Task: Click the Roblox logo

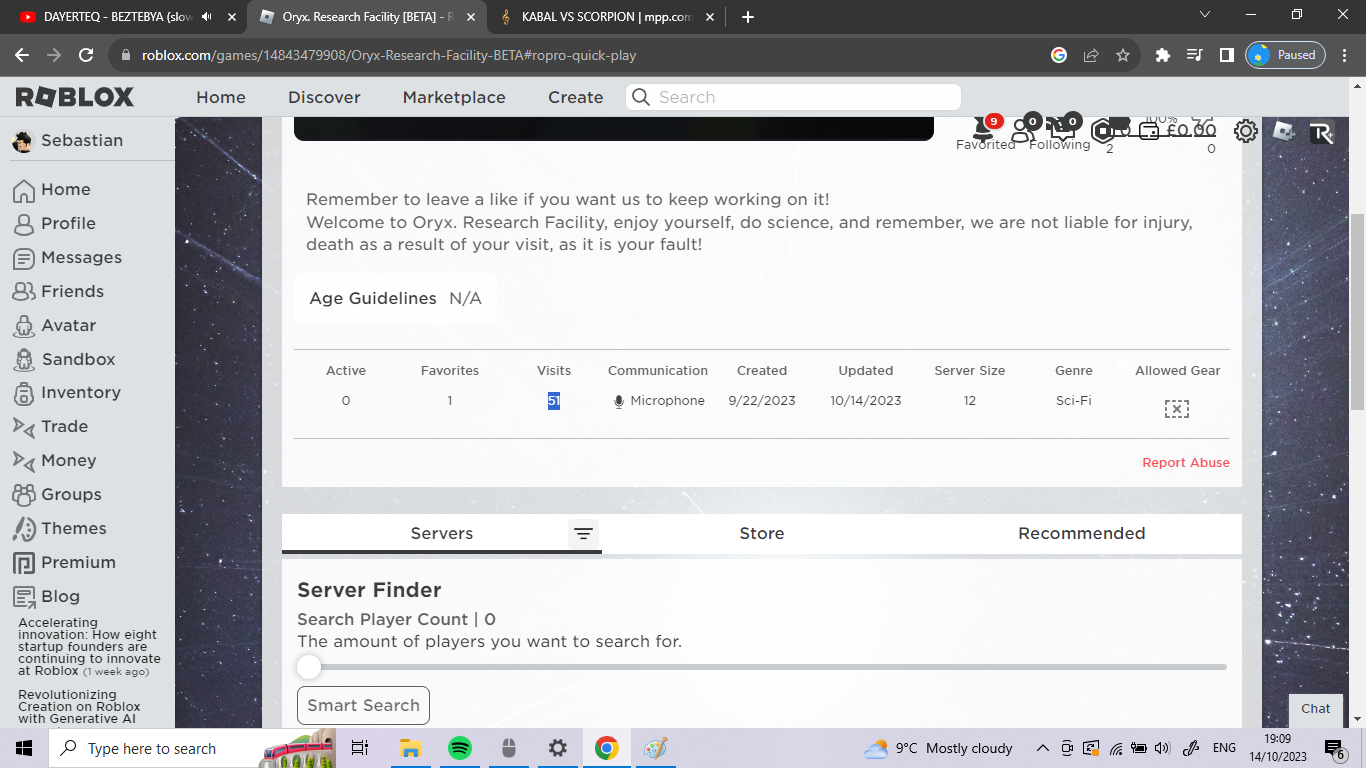Action: (75, 97)
